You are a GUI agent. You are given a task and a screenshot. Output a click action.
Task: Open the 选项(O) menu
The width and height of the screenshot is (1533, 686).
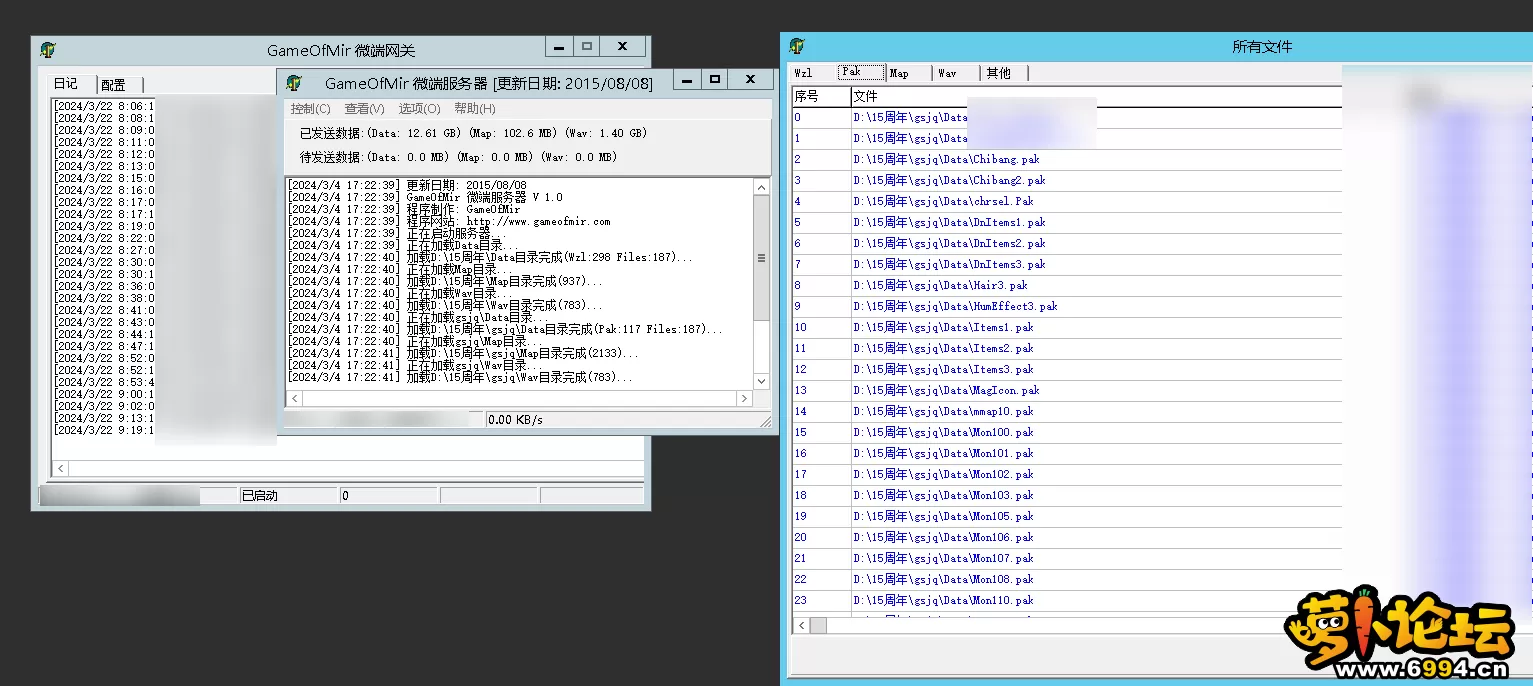click(419, 108)
